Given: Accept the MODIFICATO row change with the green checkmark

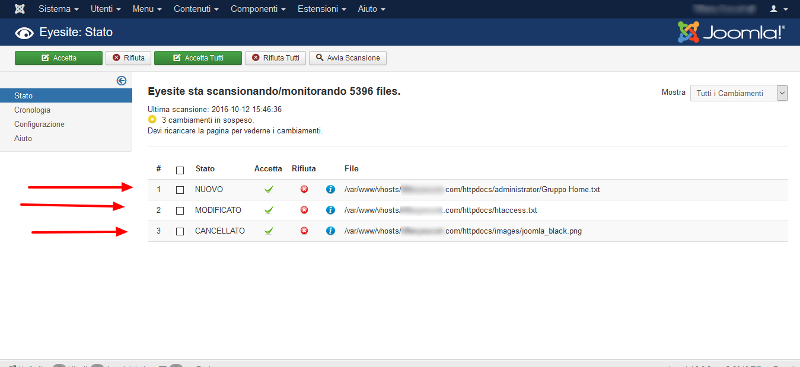Looking at the screenshot, I should point(269,210).
